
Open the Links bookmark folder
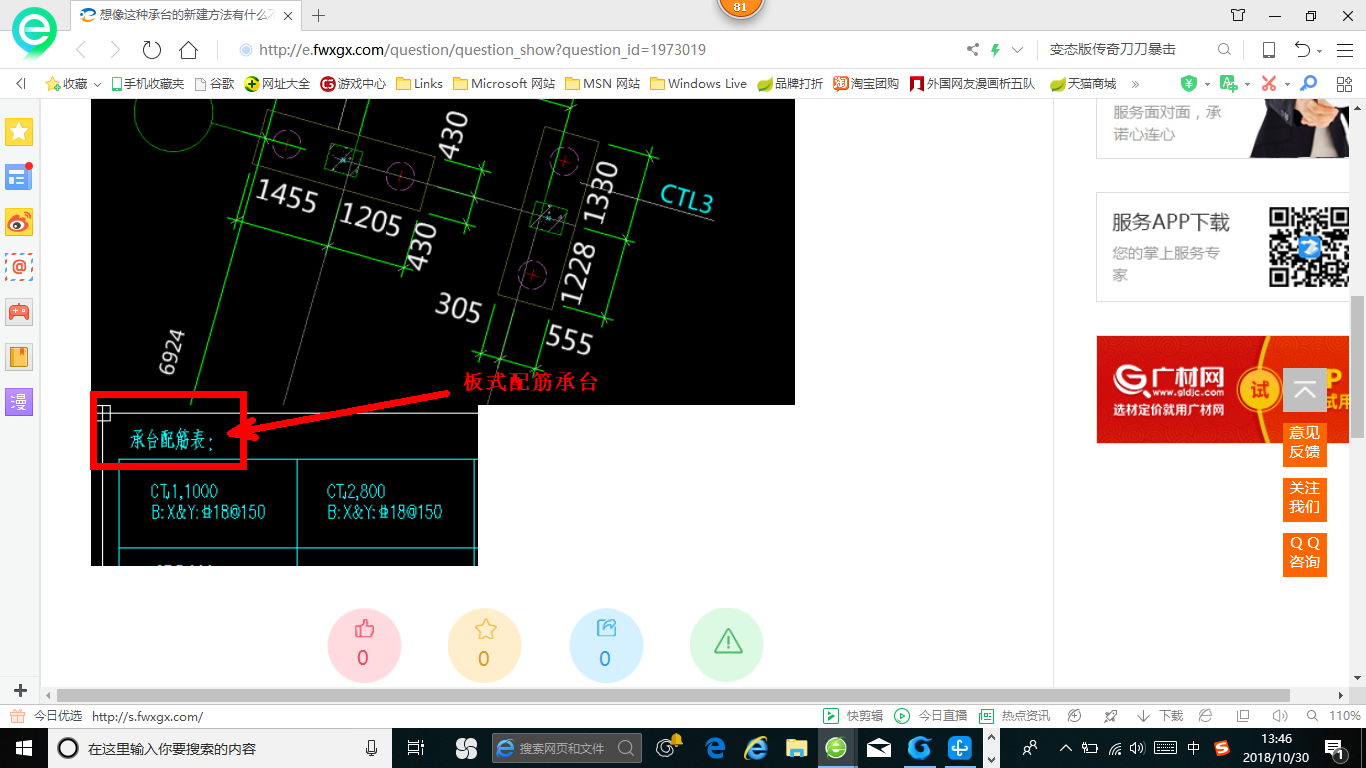click(x=419, y=84)
